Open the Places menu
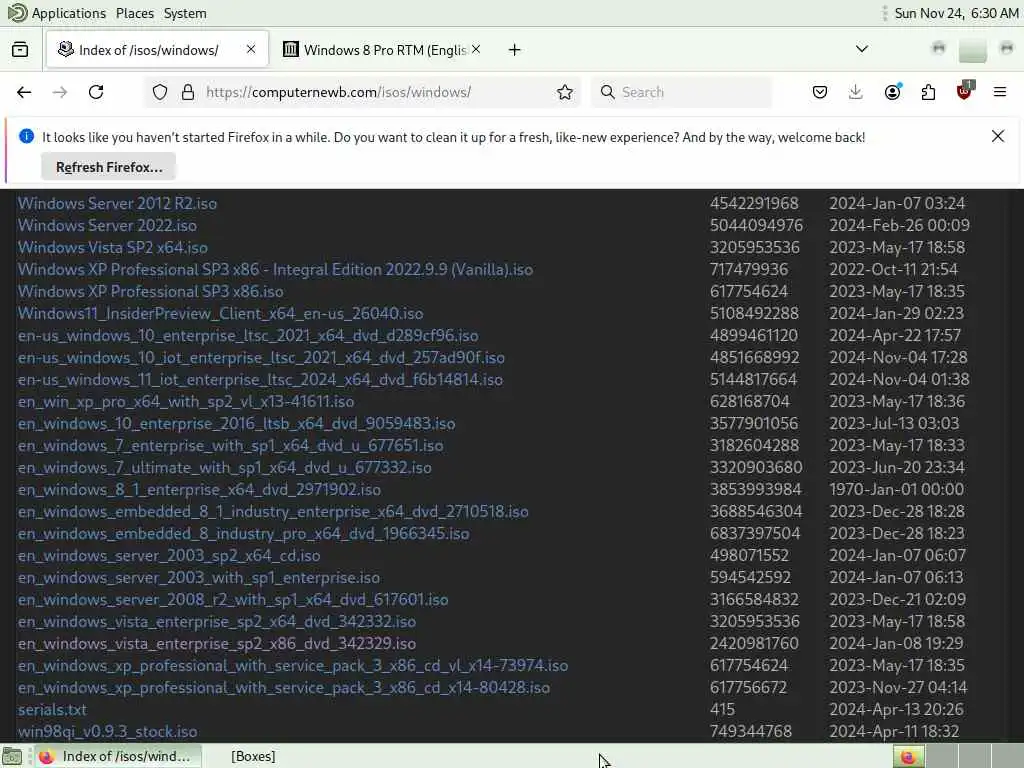The image size is (1024, 768). pos(135,13)
